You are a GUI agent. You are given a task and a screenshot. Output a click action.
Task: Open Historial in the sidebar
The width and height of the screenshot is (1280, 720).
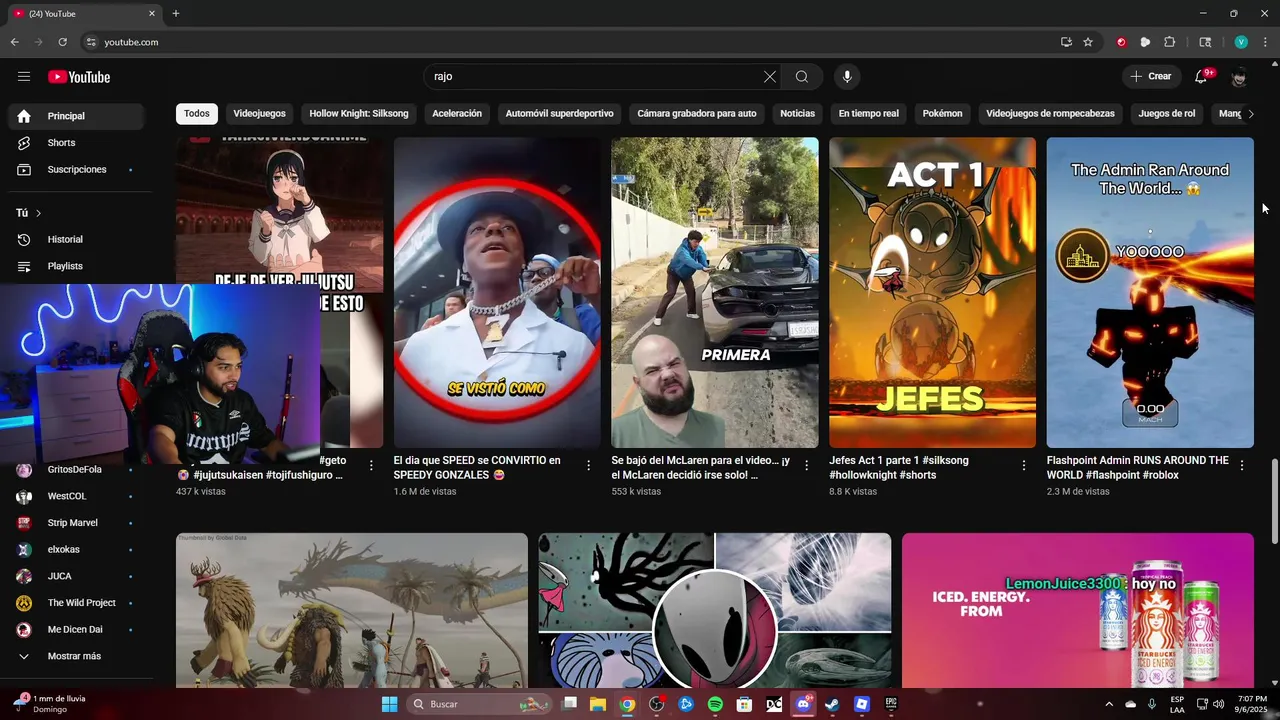[x=76, y=240]
